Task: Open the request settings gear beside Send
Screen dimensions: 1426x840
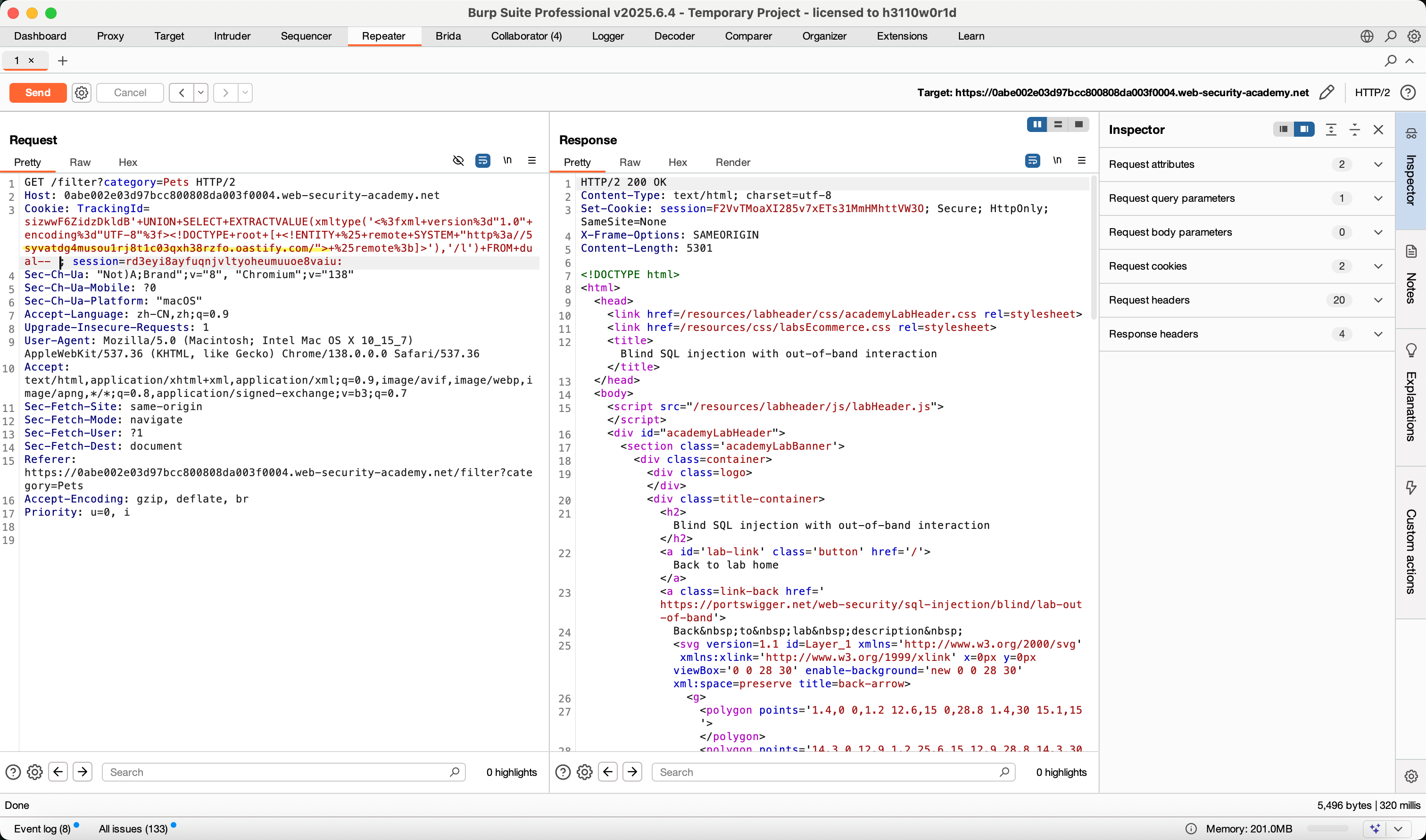Action: (x=82, y=92)
